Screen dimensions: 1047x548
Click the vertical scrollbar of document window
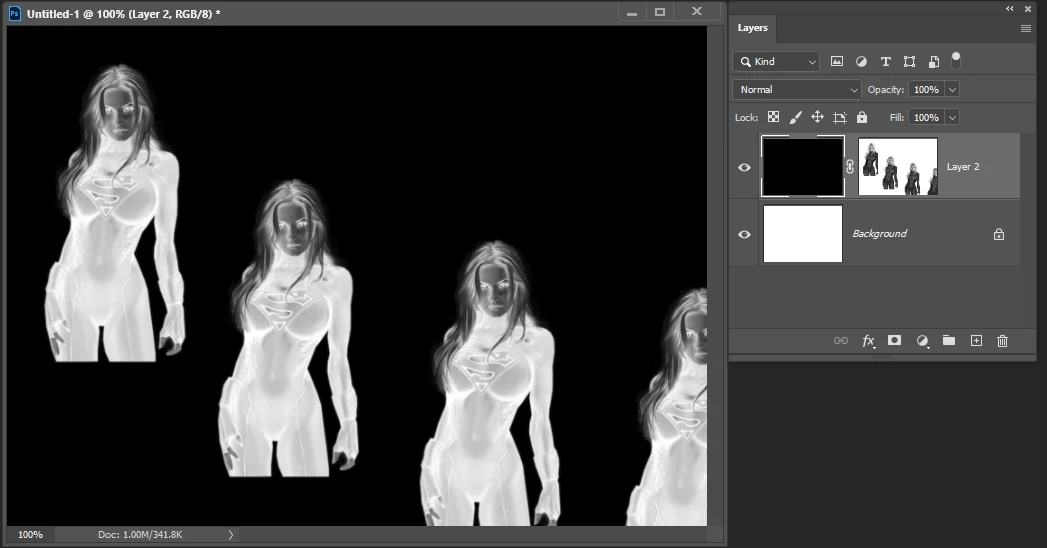tap(715, 276)
